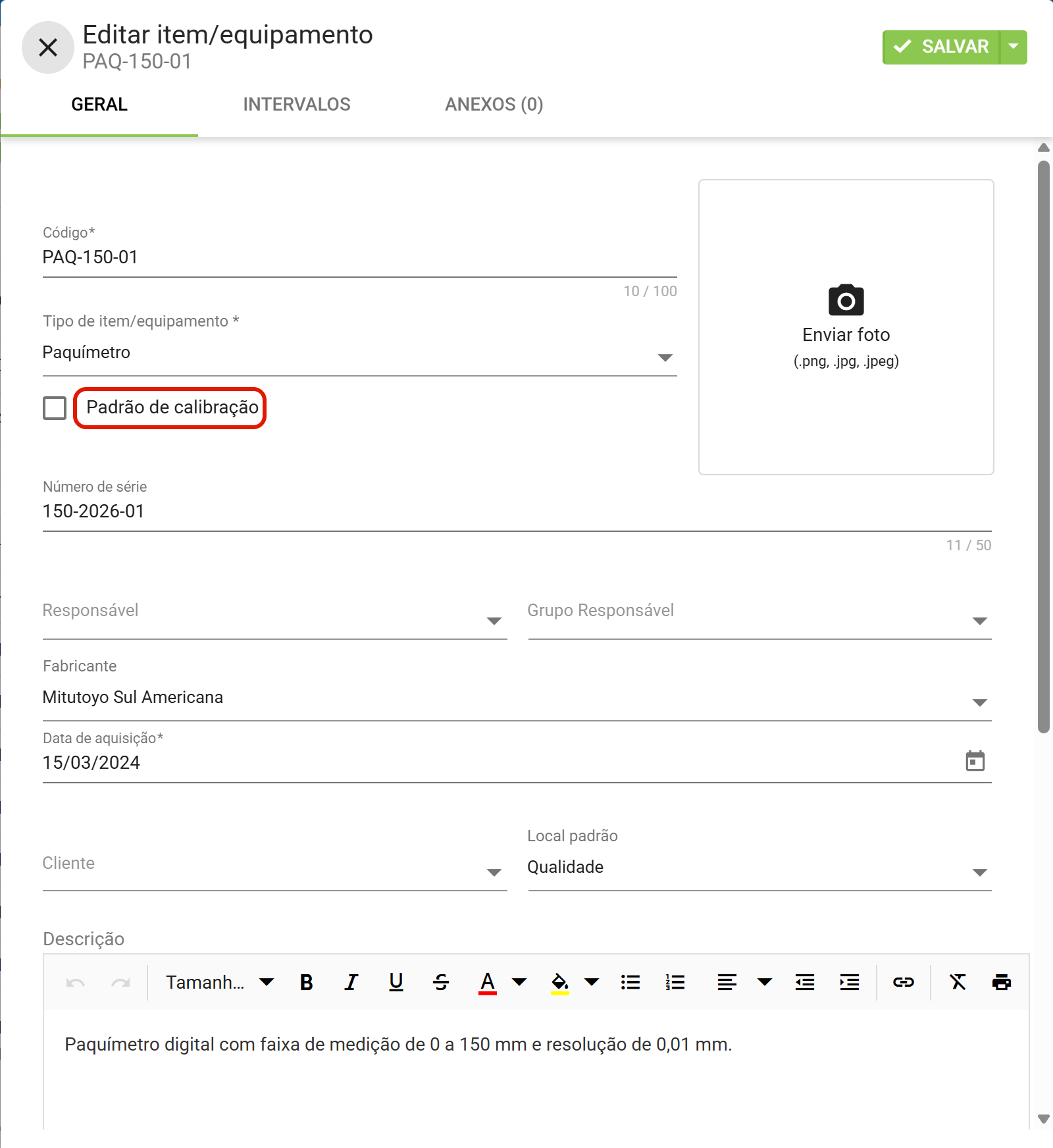Image resolution: width=1053 pixels, height=1148 pixels.
Task: Open the text color picker arrow
Action: click(519, 983)
